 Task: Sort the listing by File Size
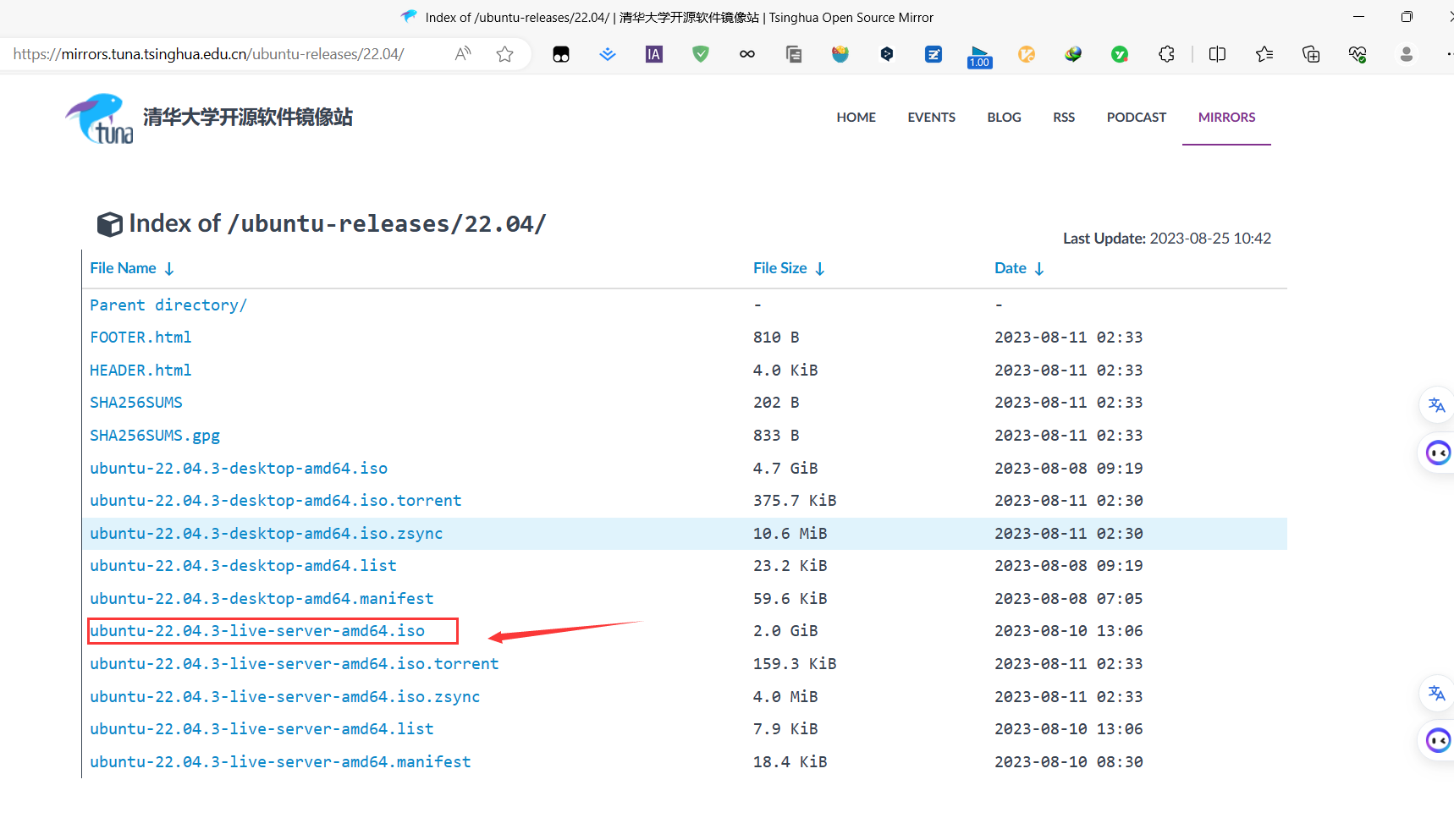click(789, 268)
